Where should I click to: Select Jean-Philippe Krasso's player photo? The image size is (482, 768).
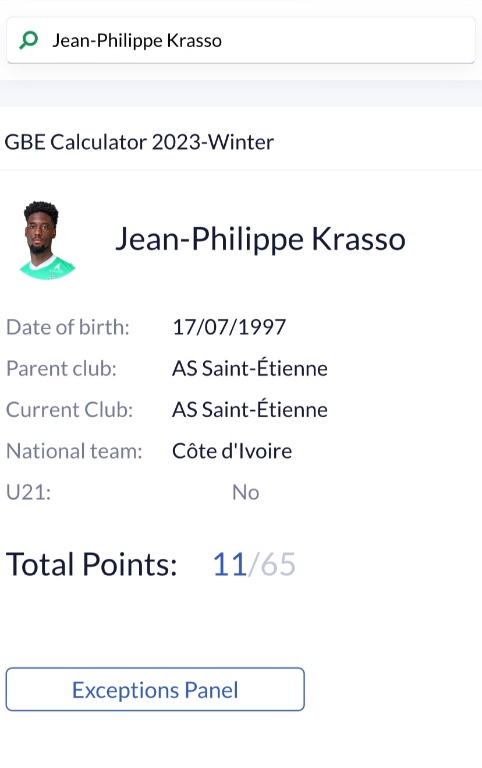(x=47, y=240)
